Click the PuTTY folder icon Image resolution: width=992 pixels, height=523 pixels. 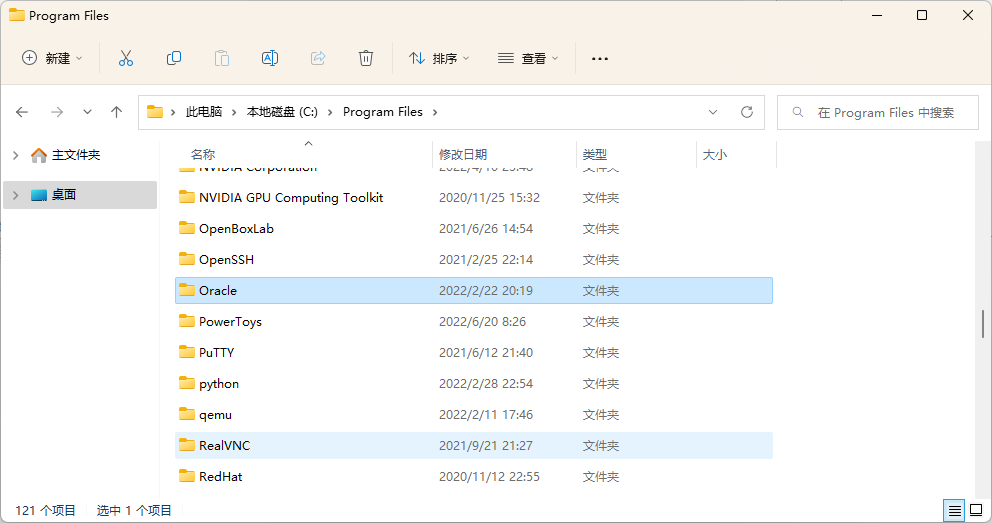coord(187,352)
